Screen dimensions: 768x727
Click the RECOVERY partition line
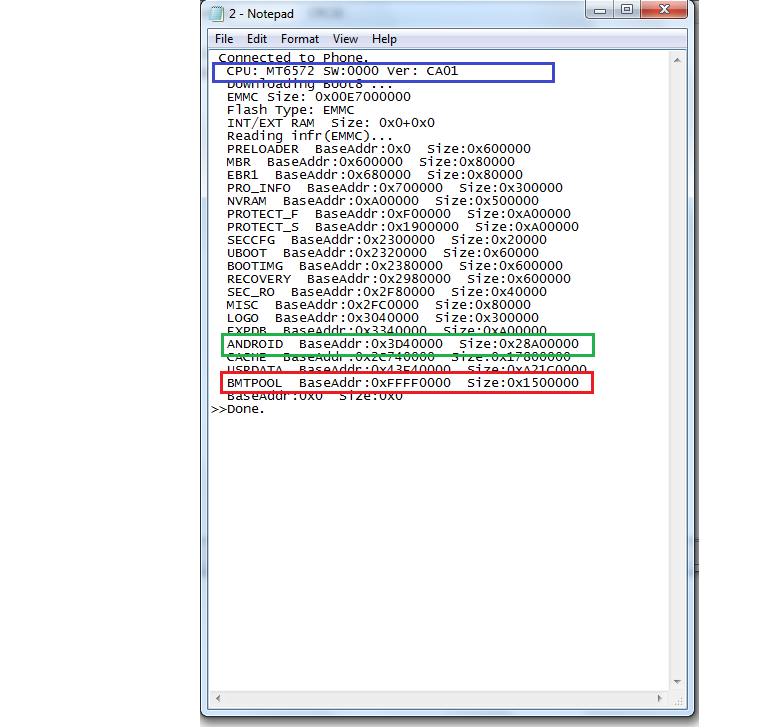399,279
